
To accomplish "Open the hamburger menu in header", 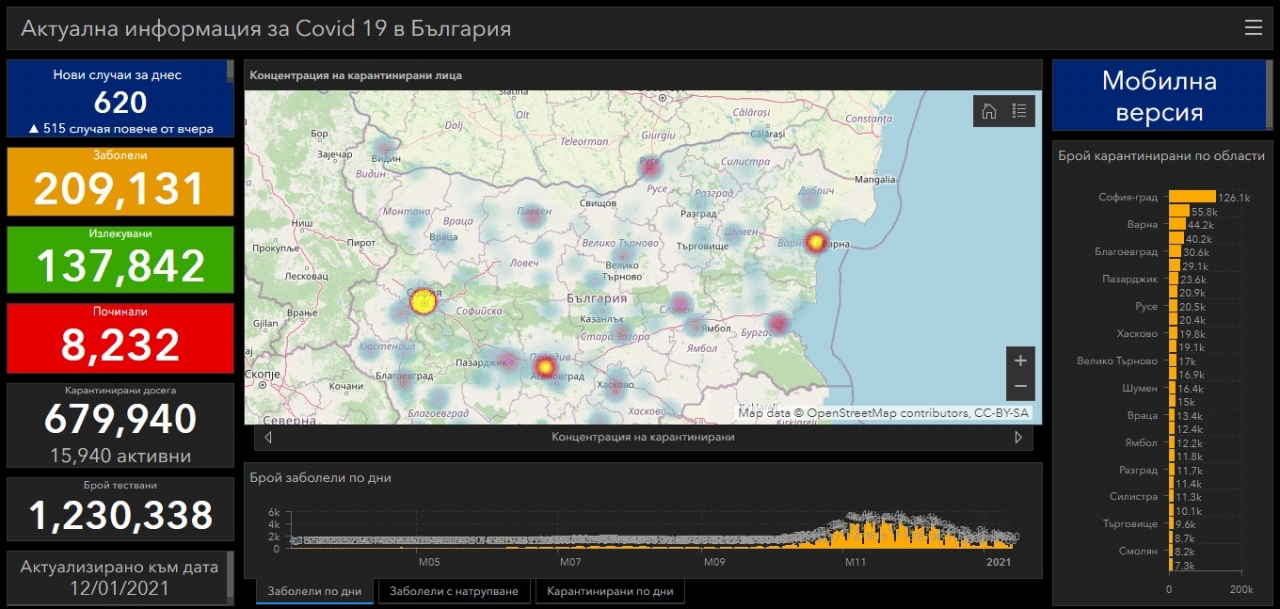I will click(1253, 28).
